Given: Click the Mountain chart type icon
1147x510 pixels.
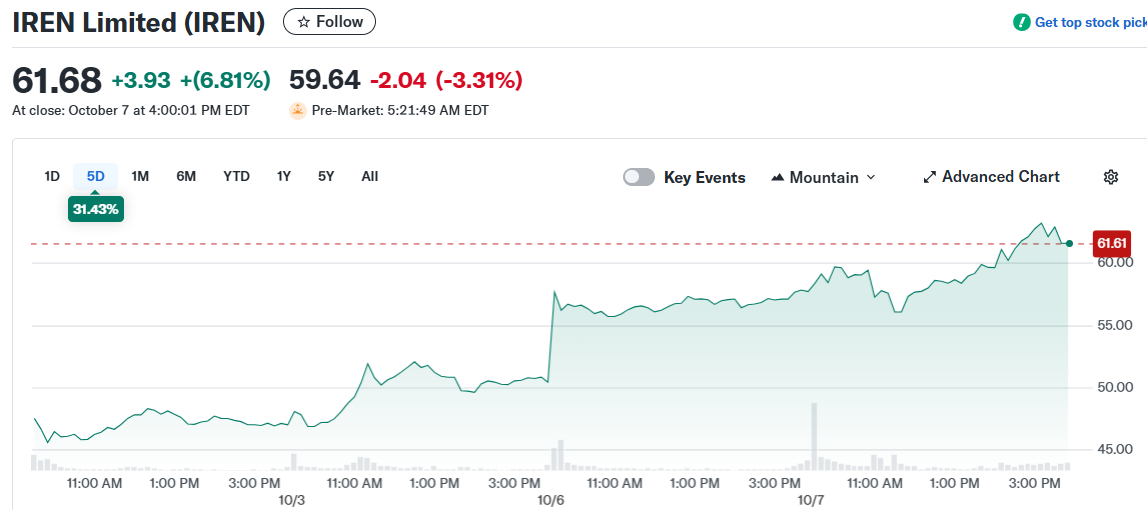Looking at the screenshot, I should point(778,177).
